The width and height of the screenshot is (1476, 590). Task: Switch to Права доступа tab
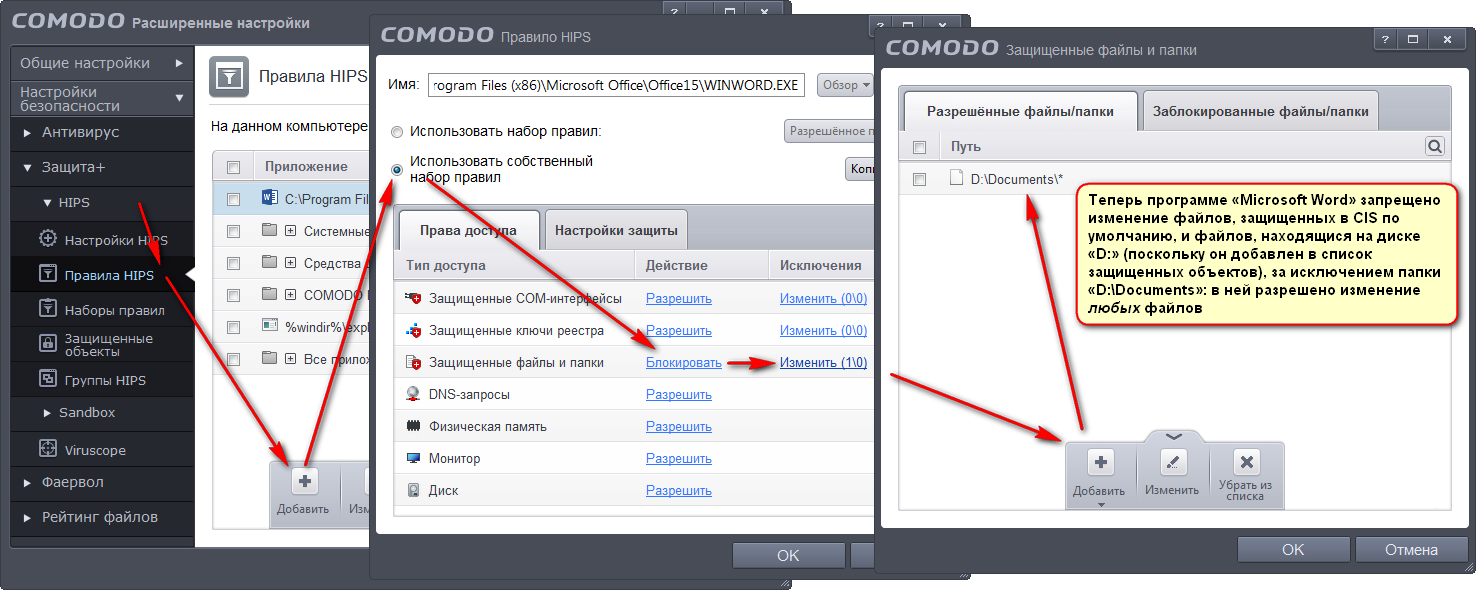[468, 230]
